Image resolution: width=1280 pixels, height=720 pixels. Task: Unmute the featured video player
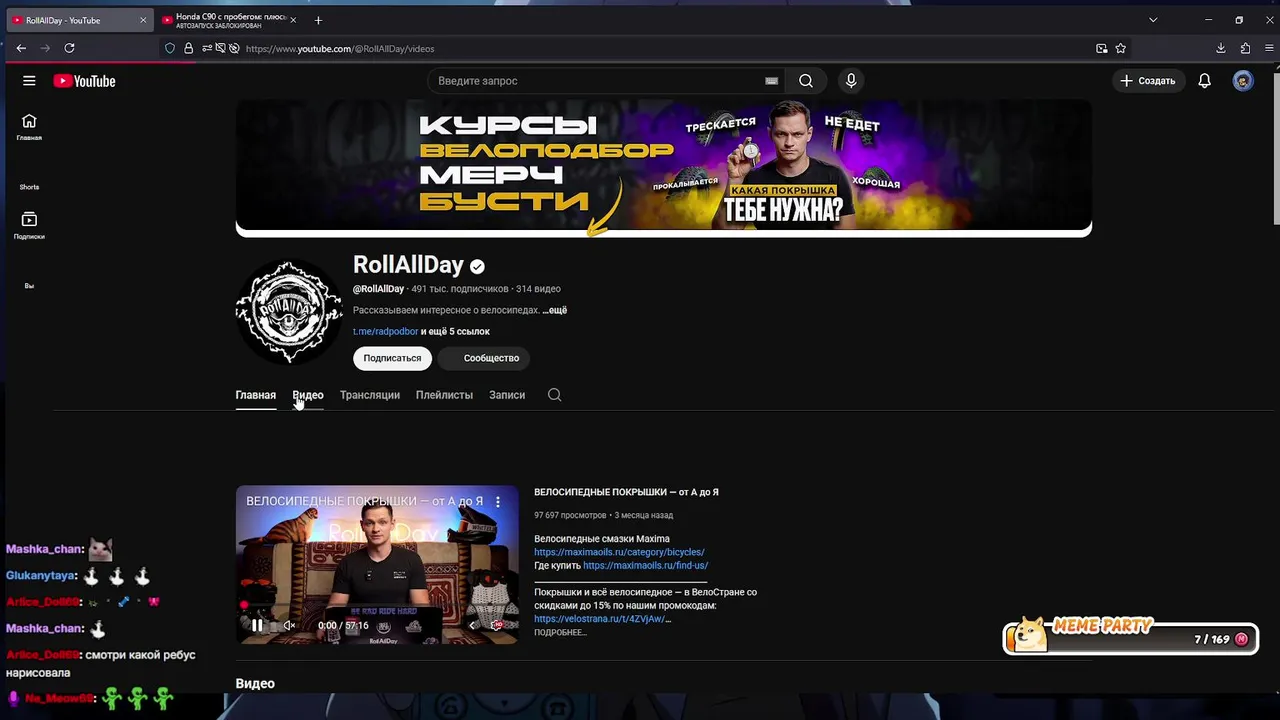tap(289, 626)
